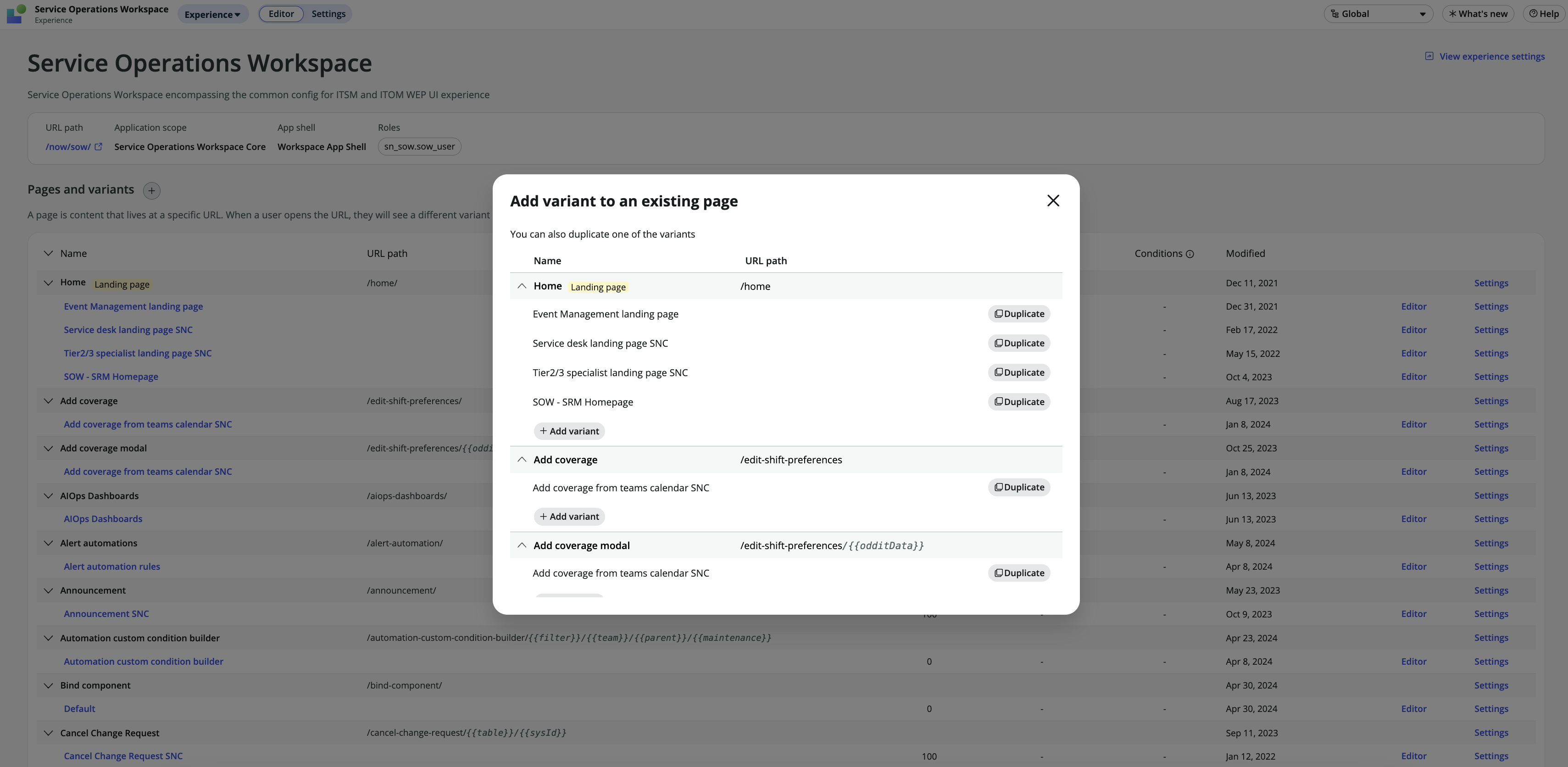Duplicate the Add coverage modal page's variant
Image resolution: width=1568 pixels, height=767 pixels.
point(1019,573)
